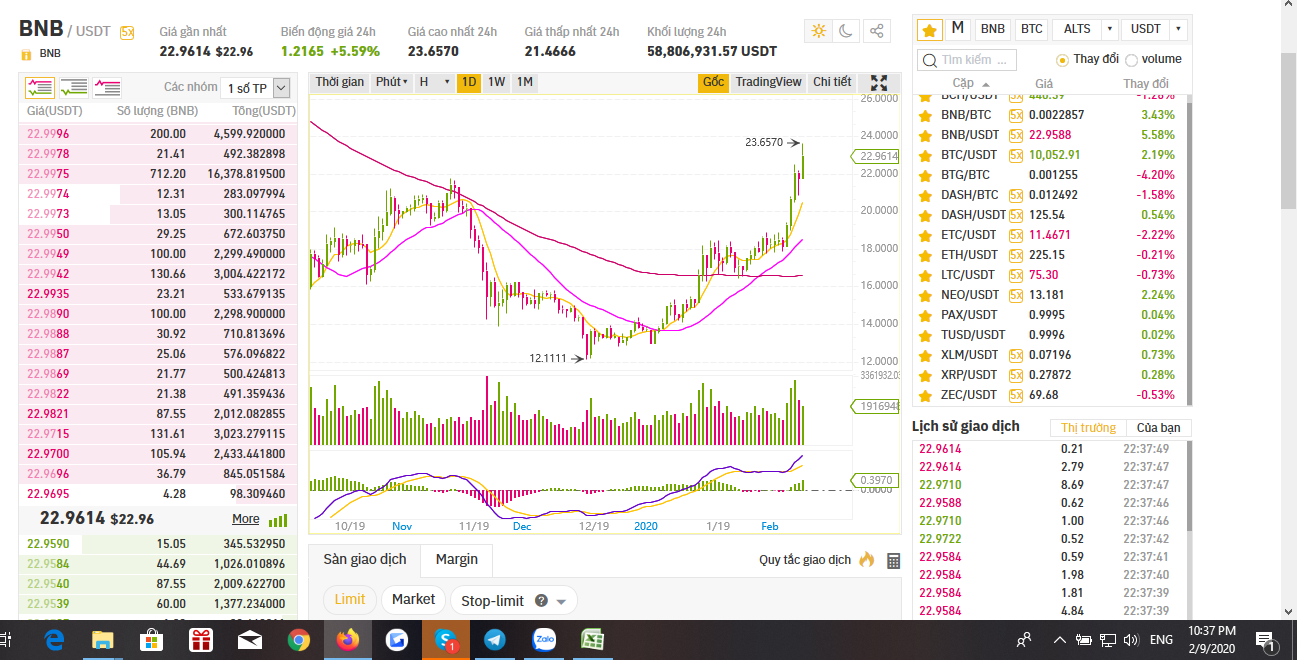Unfavorite the XRP/USDT star
1297x660 pixels.
[925, 375]
